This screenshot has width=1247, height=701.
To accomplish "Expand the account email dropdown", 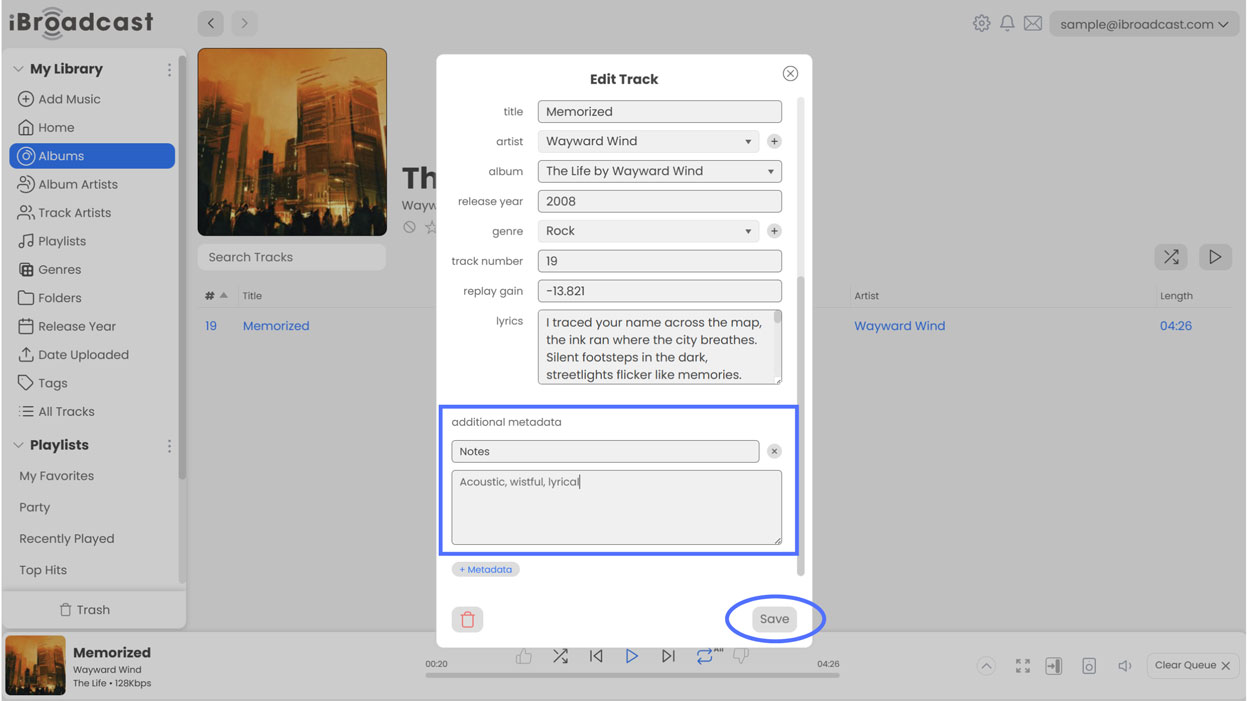I will pos(1143,24).
